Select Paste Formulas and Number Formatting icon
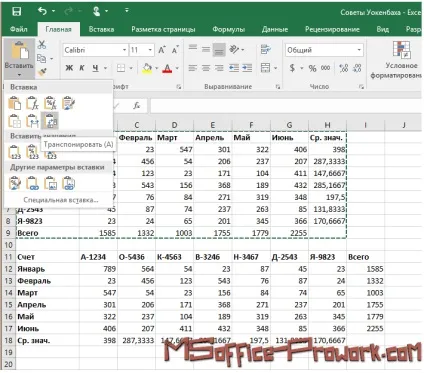424x373 pixels. pos(50,103)
